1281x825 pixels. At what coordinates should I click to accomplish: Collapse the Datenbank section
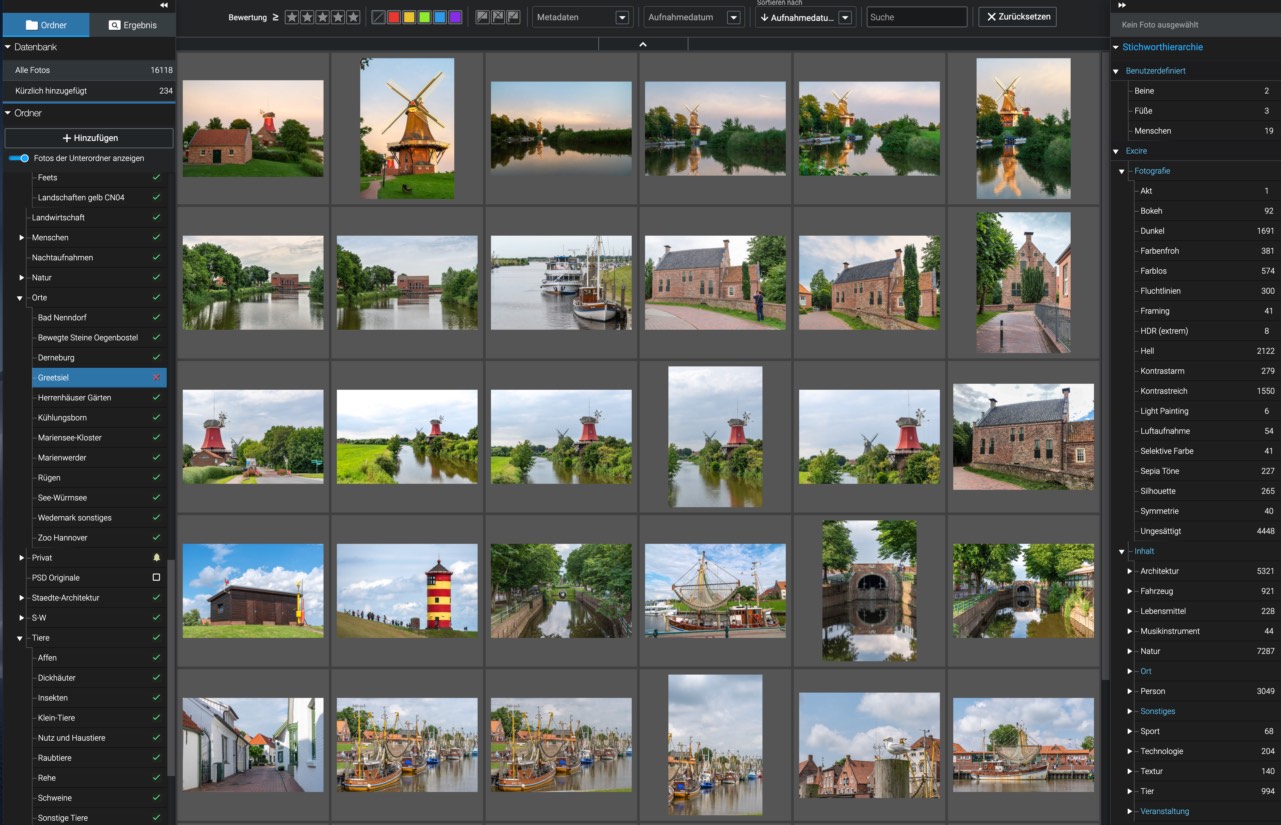(8, 47)
